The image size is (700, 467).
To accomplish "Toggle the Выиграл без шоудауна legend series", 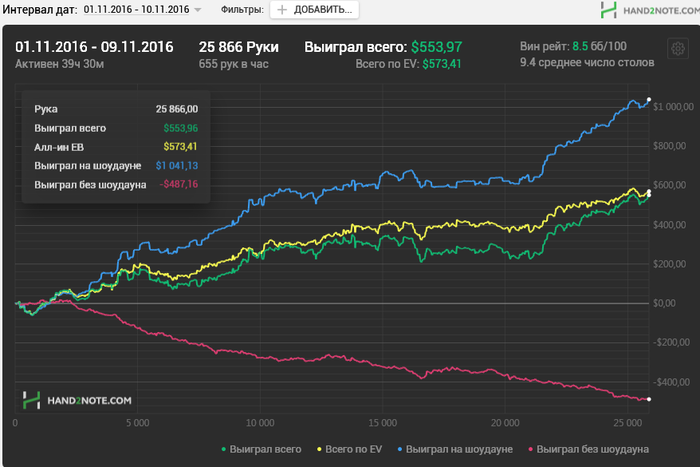I will 588,449.
